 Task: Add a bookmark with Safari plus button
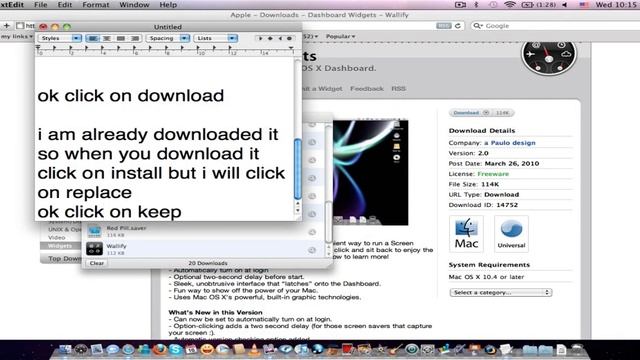tap(7, 26)
